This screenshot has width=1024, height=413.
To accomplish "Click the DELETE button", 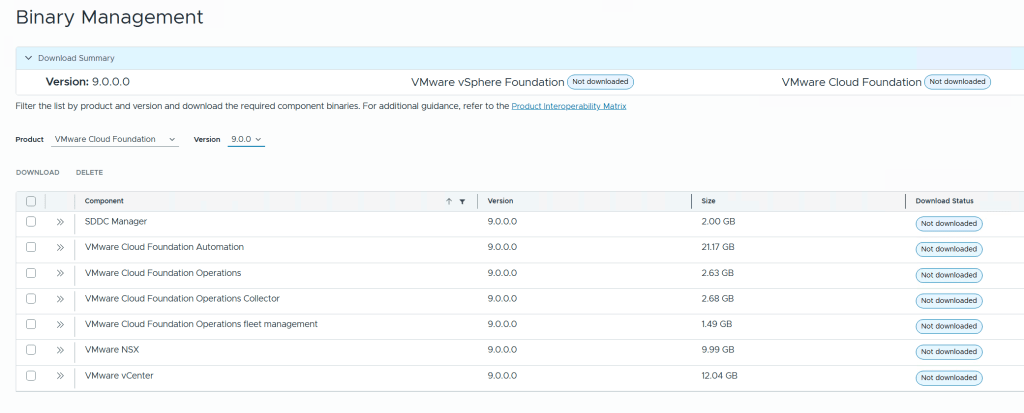I will [89, 172].
